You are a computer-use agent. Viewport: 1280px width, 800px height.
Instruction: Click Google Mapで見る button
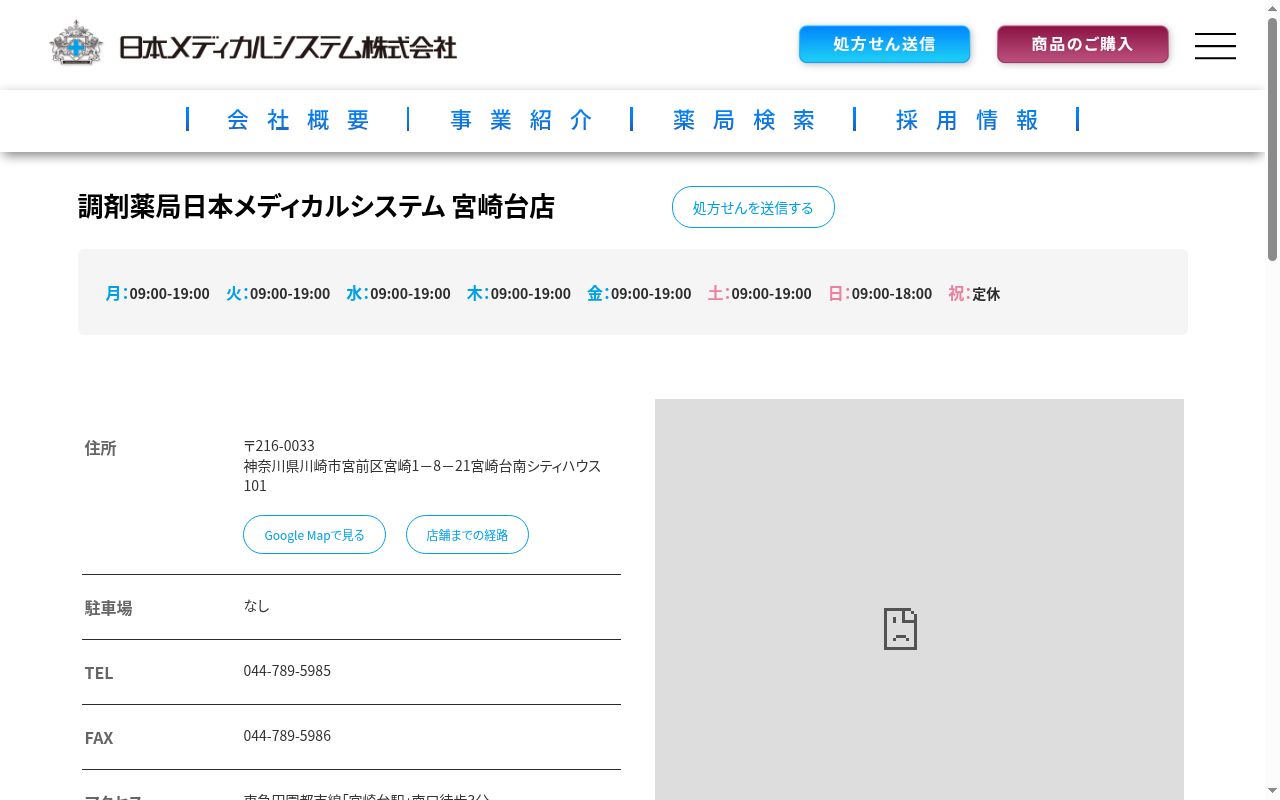314,535
